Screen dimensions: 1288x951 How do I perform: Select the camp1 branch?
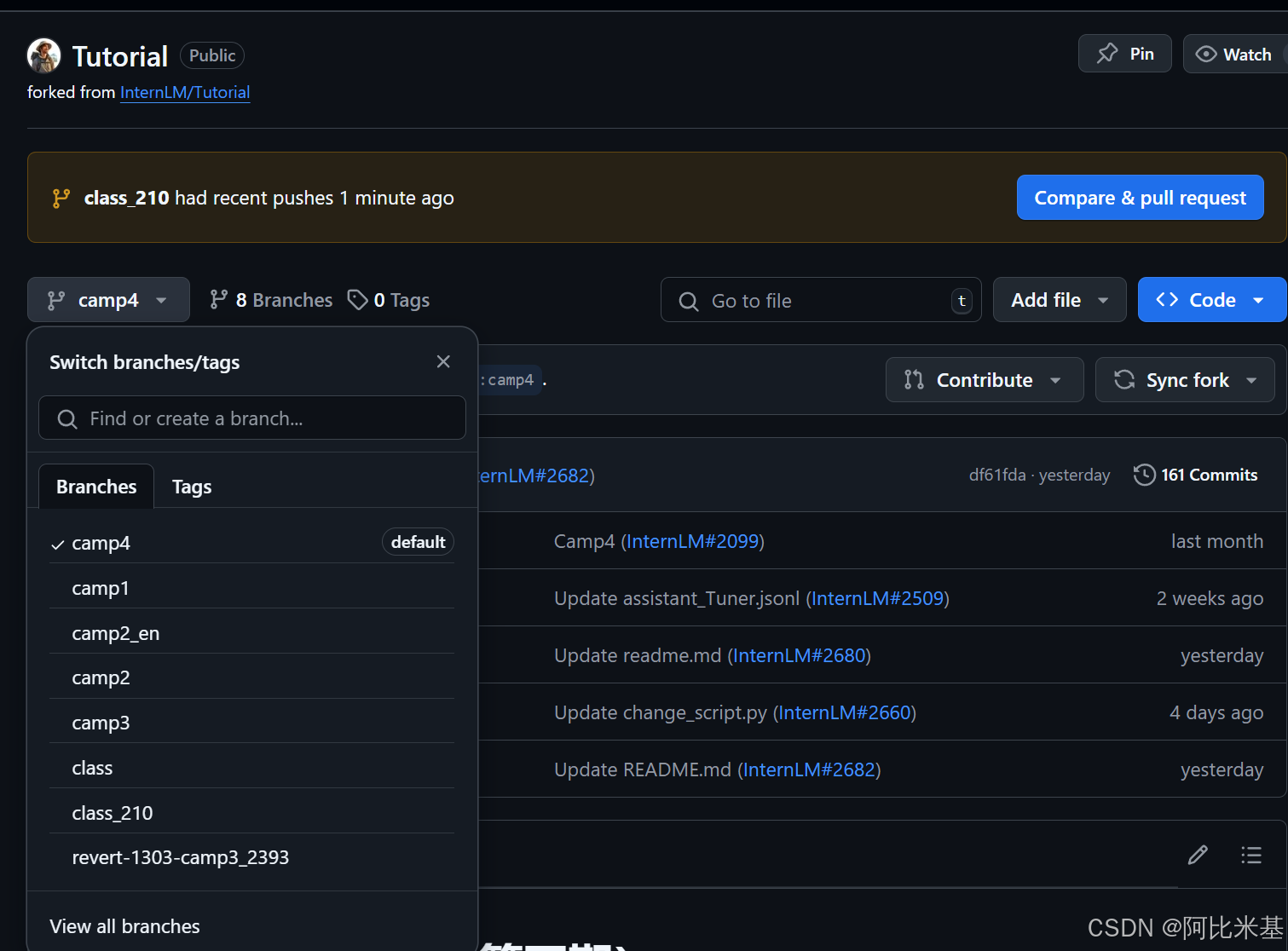(x=252, y=588)
